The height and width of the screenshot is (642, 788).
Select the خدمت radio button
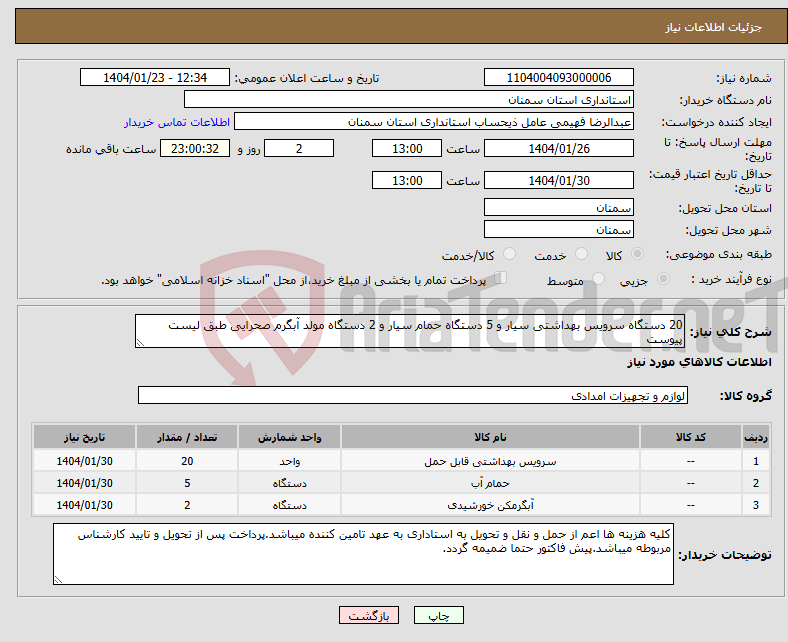[x=581, y=254]
